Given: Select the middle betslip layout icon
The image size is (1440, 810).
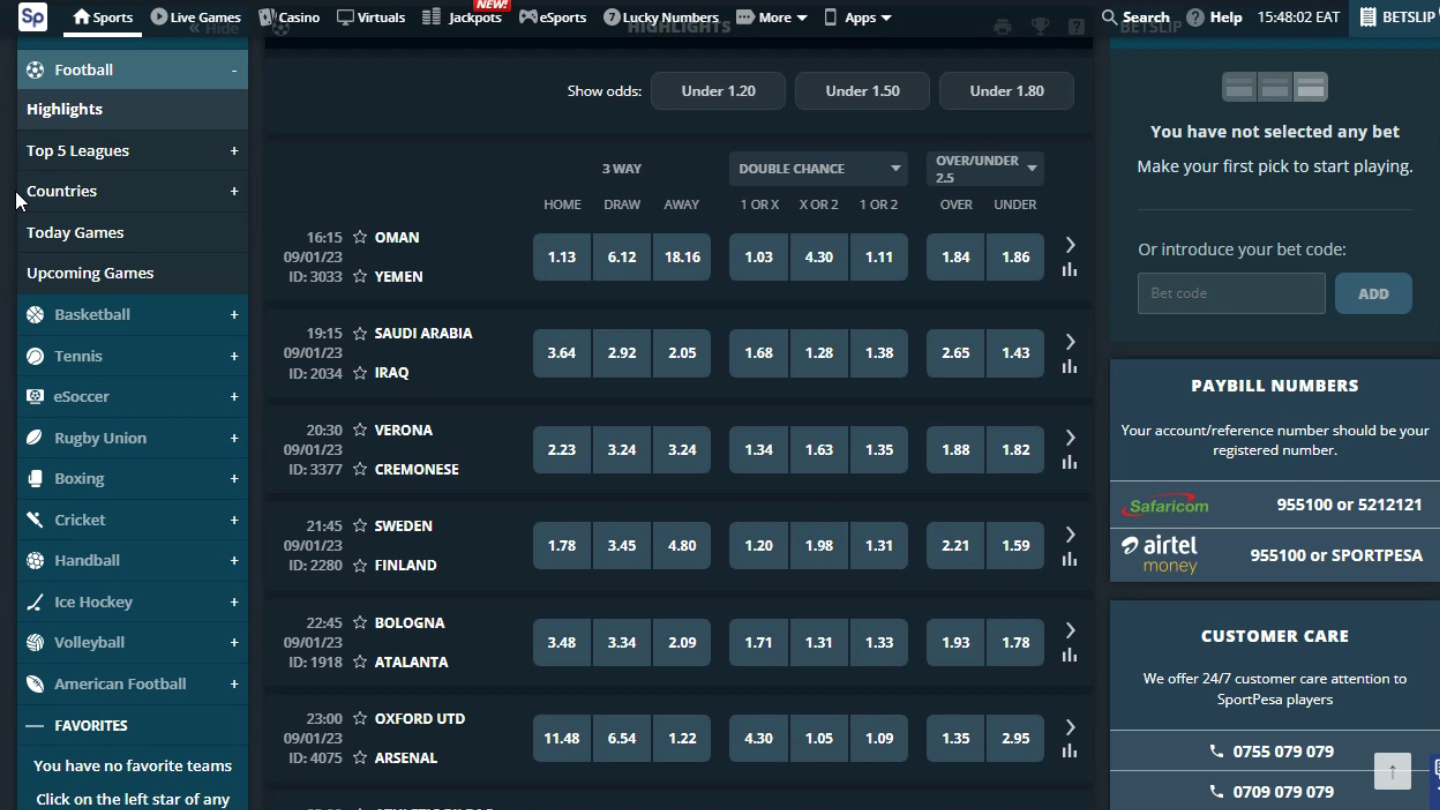Looking at the screenshot, I should [x=1275, y=88].
